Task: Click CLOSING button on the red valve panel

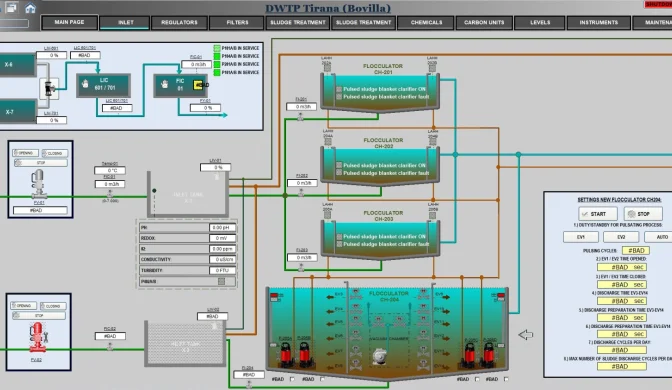Action: tap(53, 306)
